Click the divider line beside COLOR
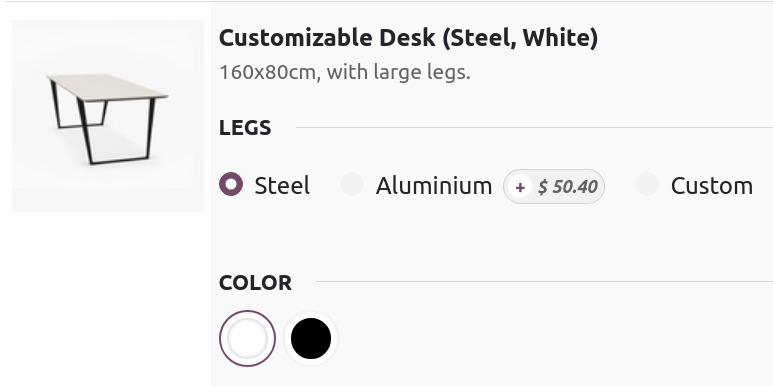This screenshot has width=773, height=386. [x=544, y=282]
